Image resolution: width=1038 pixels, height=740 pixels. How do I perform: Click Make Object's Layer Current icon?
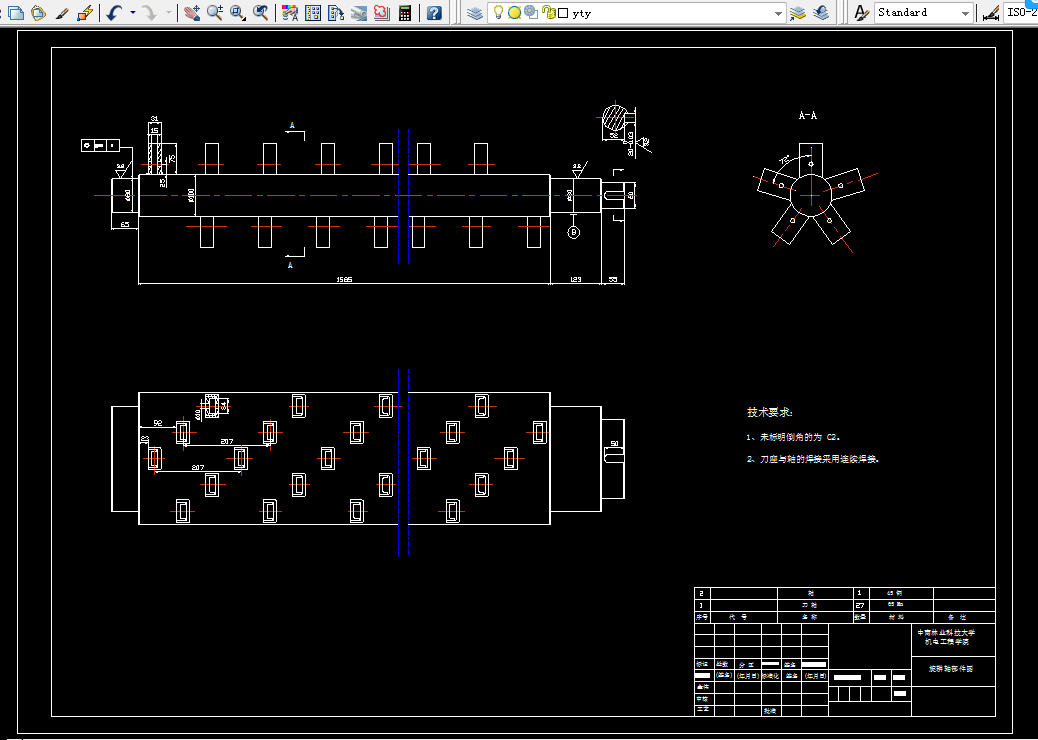(x=798, y=13)
